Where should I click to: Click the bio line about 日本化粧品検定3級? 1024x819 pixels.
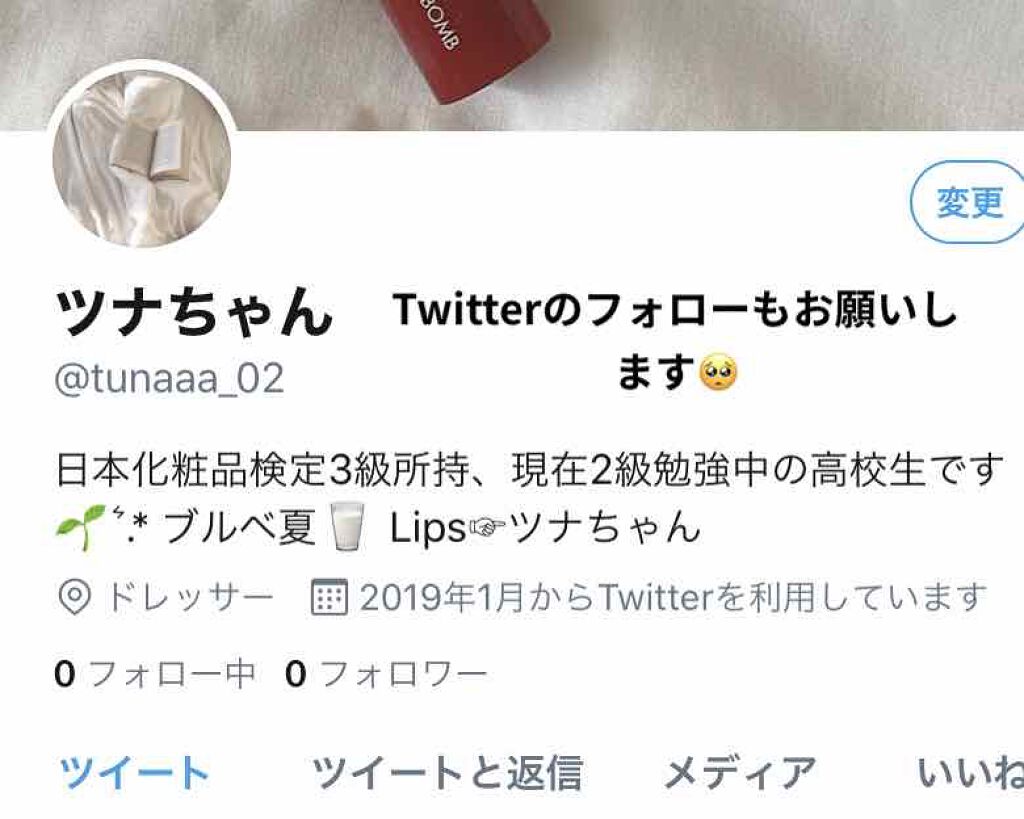click(x=530, y=470)
